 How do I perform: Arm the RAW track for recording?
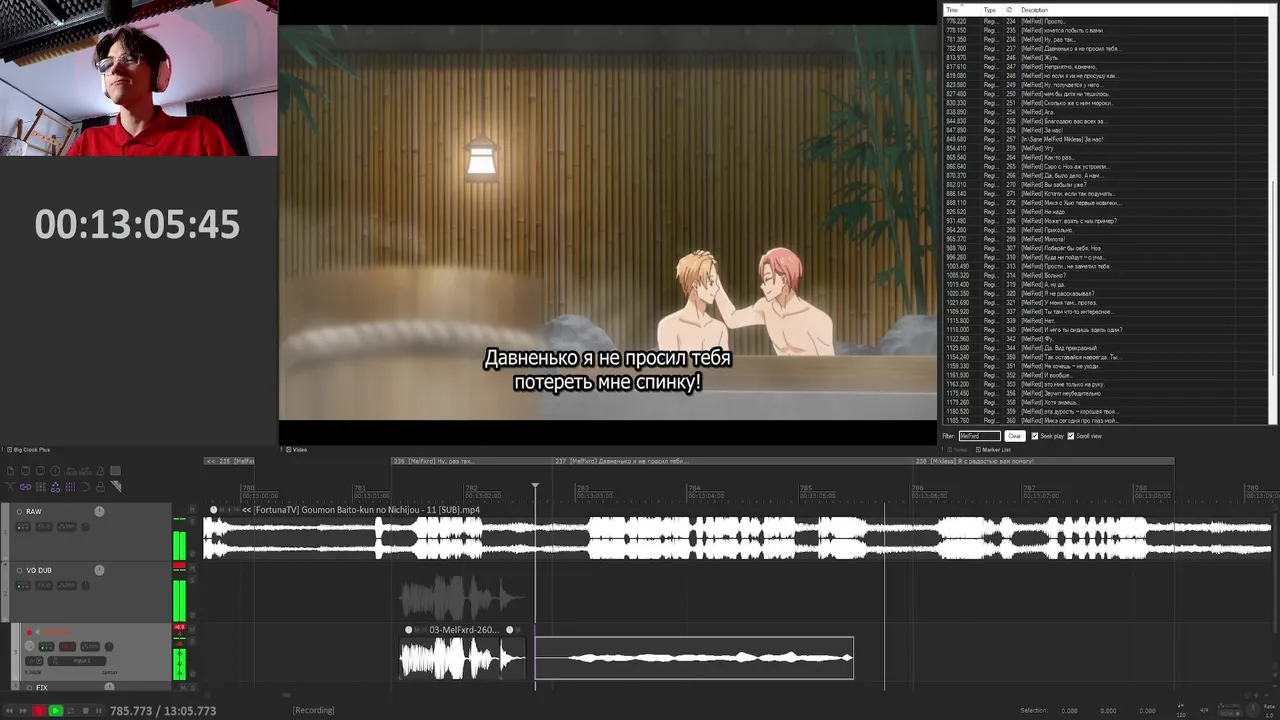19,512
